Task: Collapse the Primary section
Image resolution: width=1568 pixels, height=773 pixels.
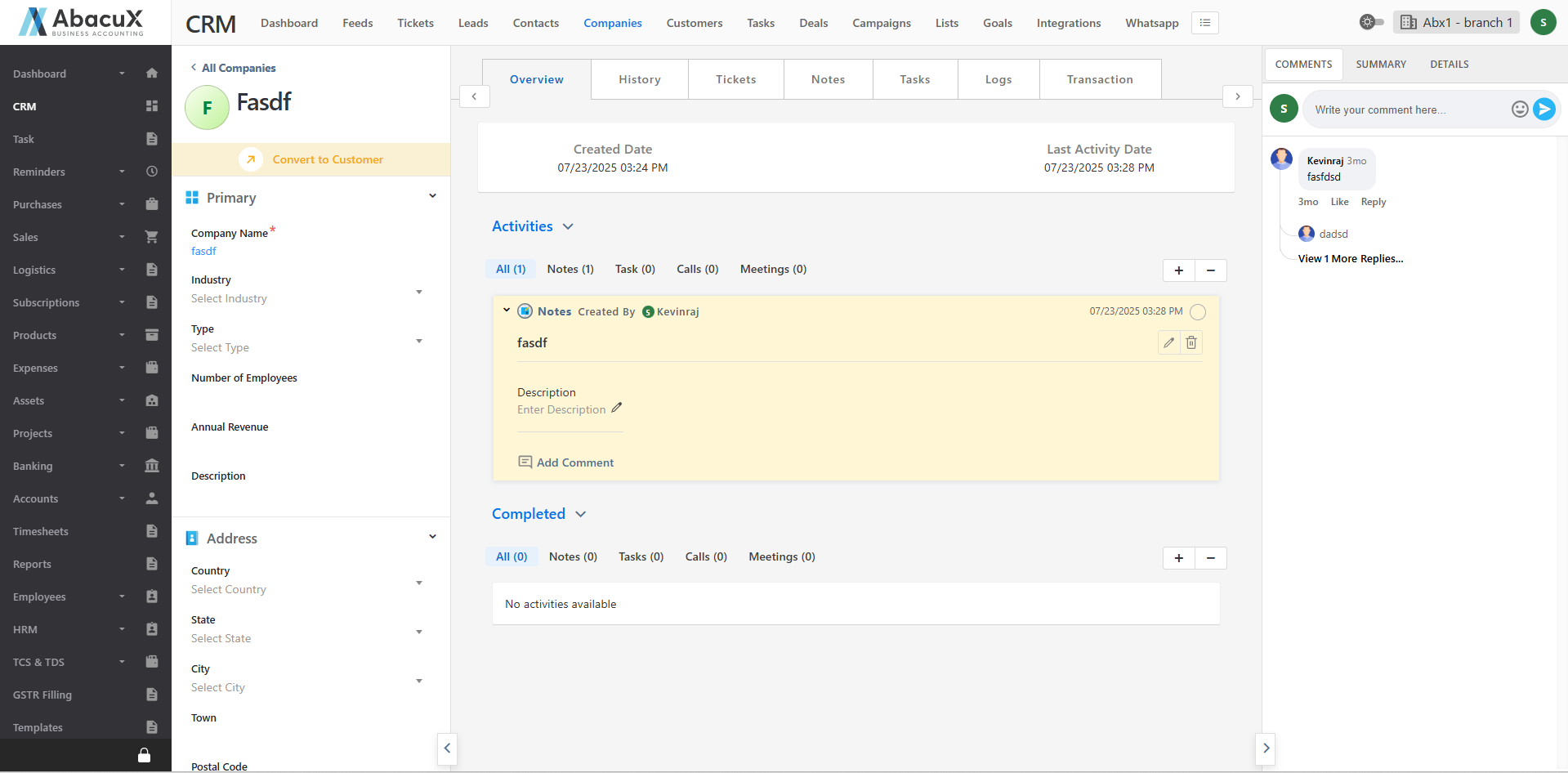Action: coord(432,196)
